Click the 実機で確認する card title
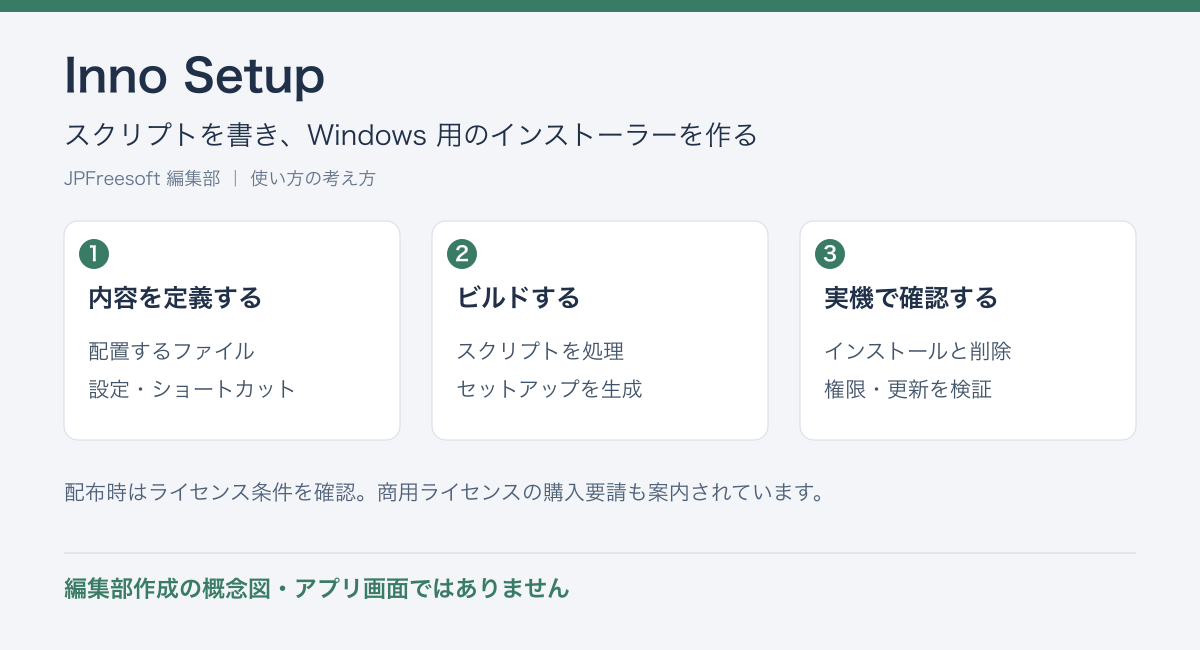This screenshot has height=650, width=1200. pos(911,298)
